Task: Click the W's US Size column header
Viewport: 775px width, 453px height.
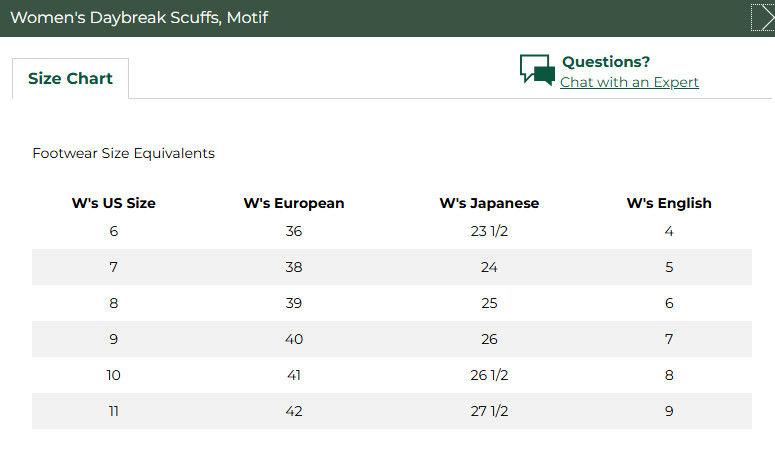Action: (114, 203)
